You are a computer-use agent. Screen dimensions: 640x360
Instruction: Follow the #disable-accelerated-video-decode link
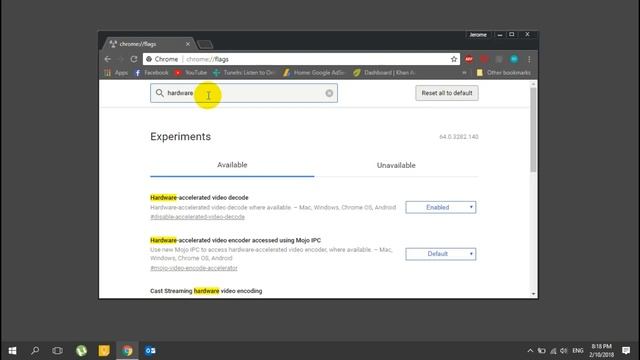pos(198,217)
